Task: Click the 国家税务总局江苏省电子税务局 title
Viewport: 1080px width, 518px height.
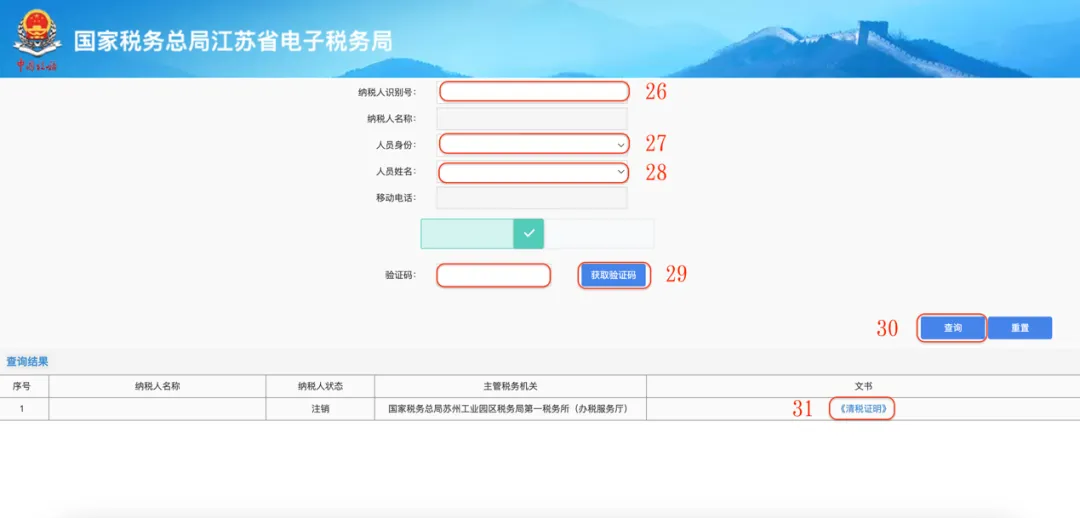Action: [x=233, y=41]
